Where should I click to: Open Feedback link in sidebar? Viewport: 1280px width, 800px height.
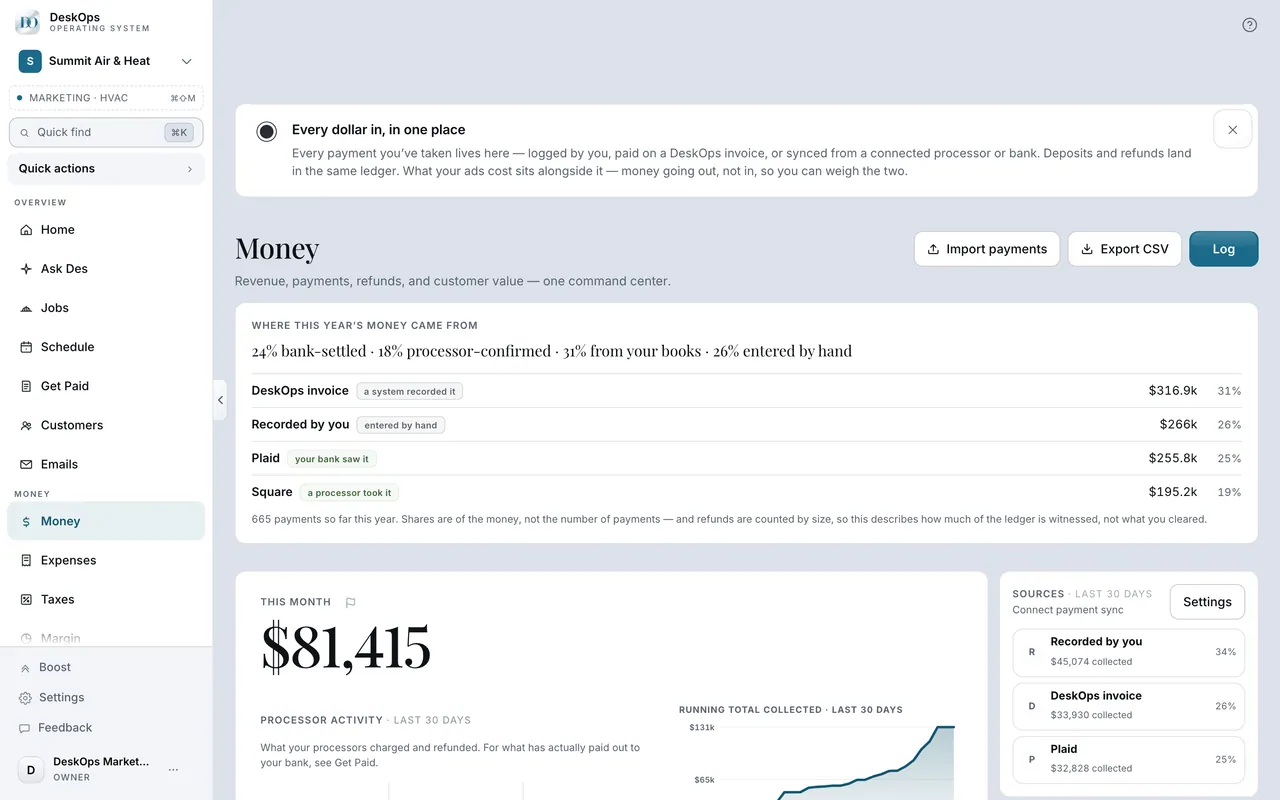106,728
